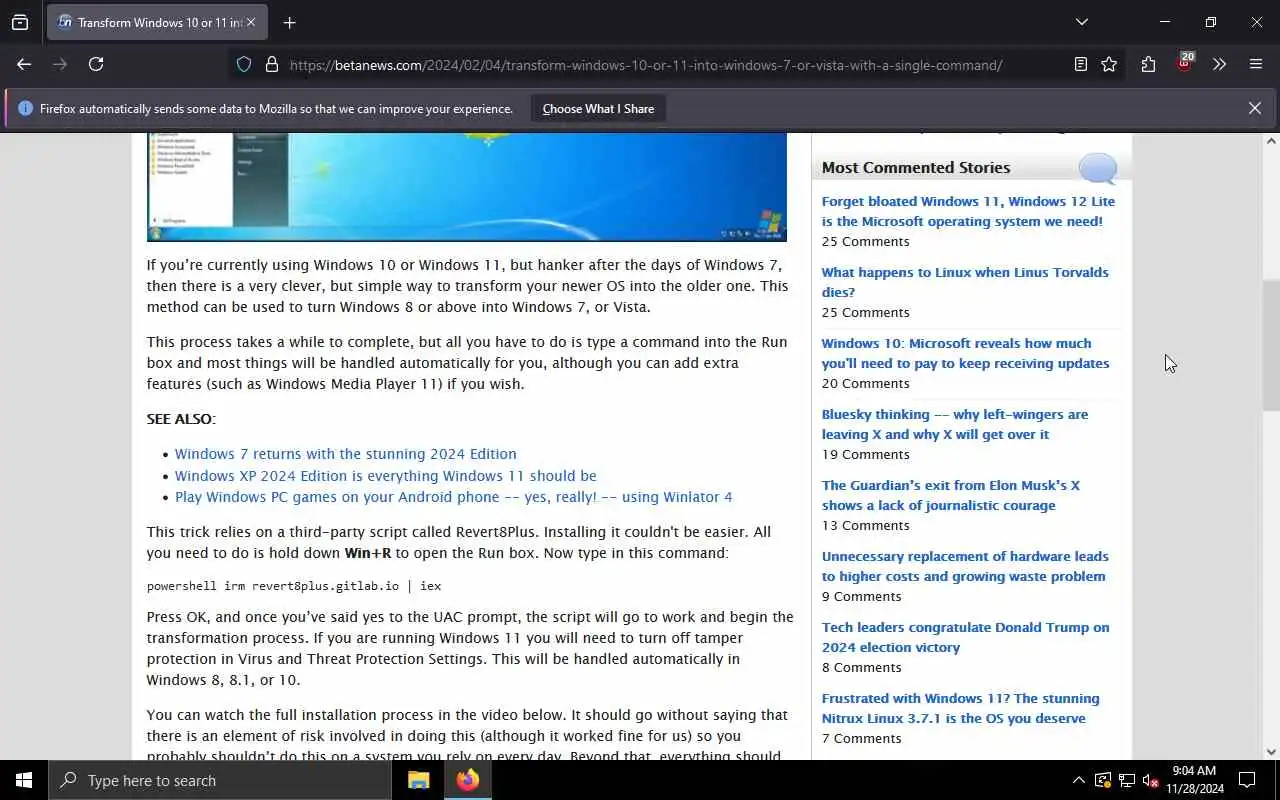Click the Firefox taskbar icon
The height and width of the screenshot is (800, 1280).
pyautogui.click(x=467, y=780)
